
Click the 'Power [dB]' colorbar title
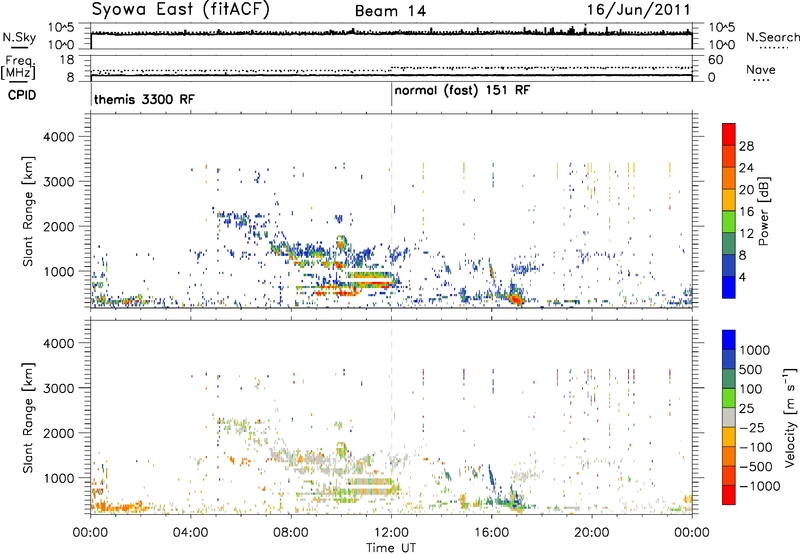[x=764, y=211]
